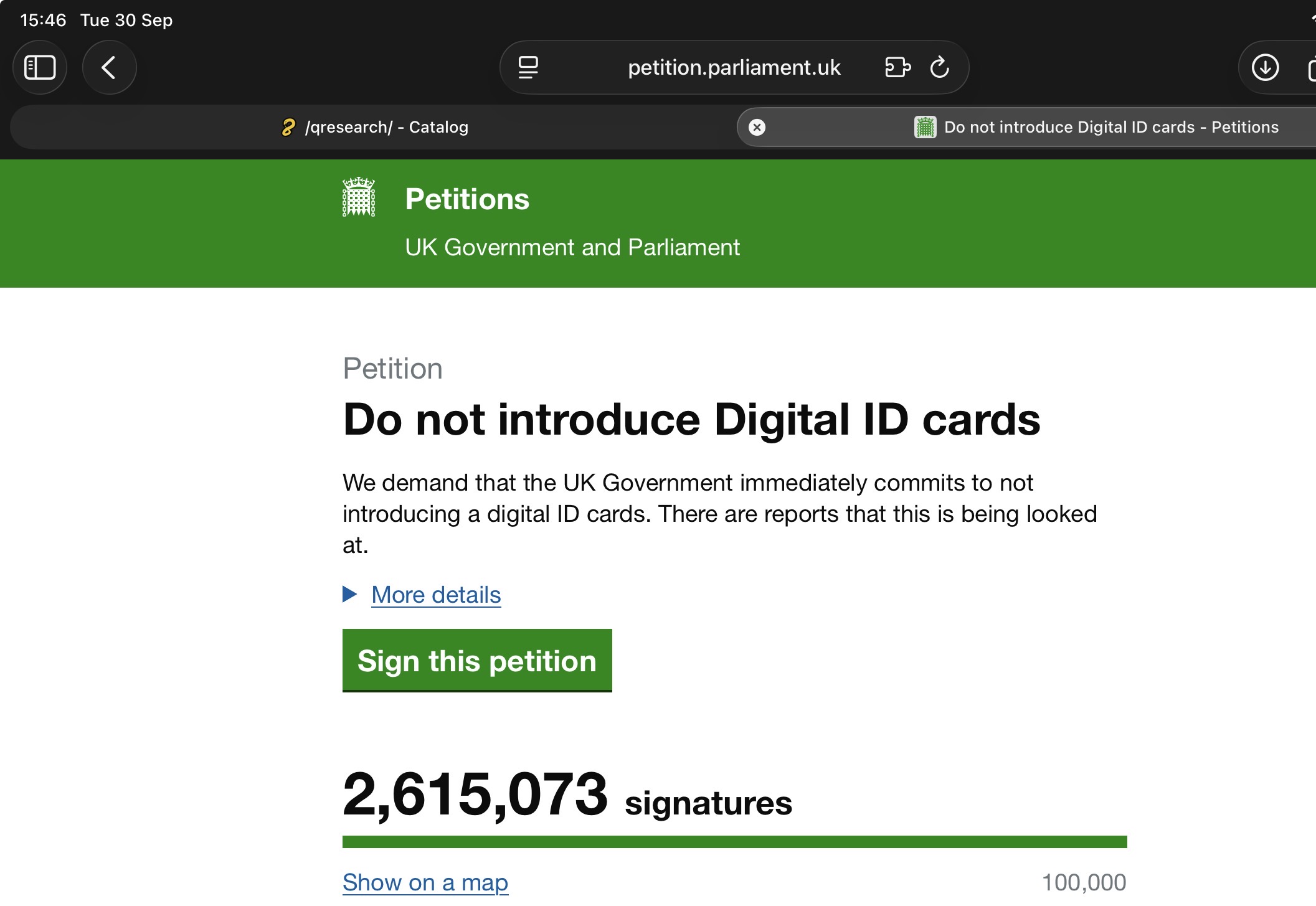The width and height of the screenshot is (1316, 906).
Task: Click the petition tab's green favicon
Action: [925, 127]
